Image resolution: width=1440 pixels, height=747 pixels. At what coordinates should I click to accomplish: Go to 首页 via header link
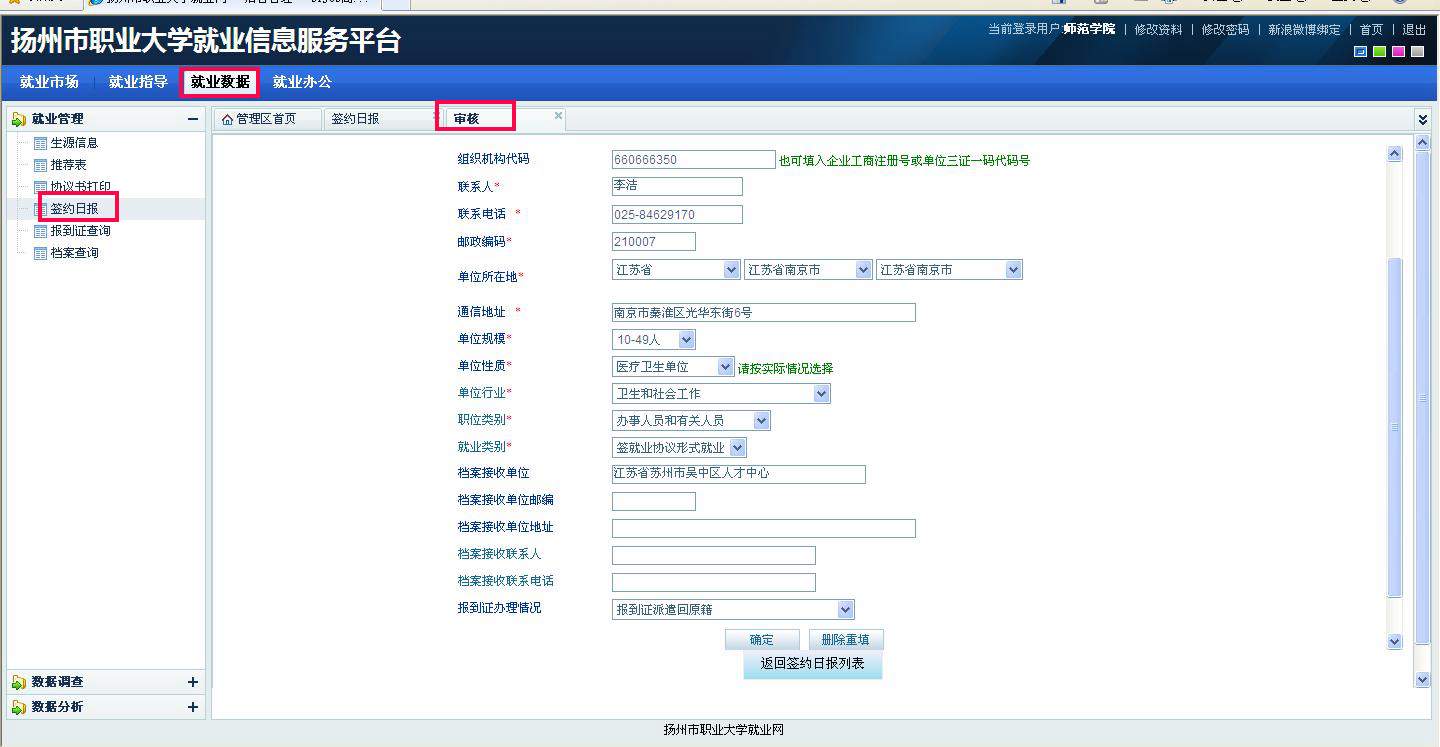(x=1371, y=29)
